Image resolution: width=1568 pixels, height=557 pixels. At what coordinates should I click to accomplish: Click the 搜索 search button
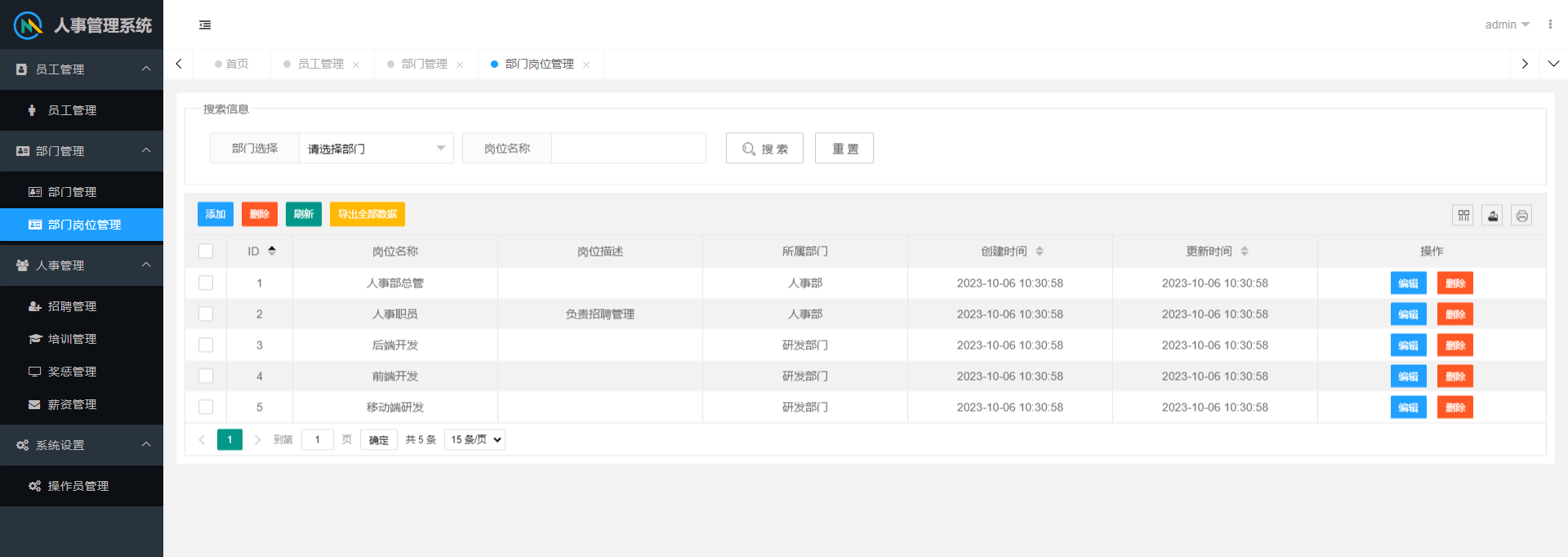(764, 149)
